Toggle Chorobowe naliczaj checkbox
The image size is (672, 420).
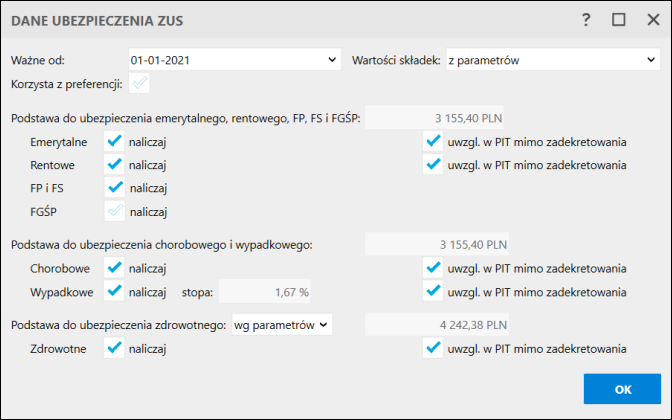coord(114,268)
